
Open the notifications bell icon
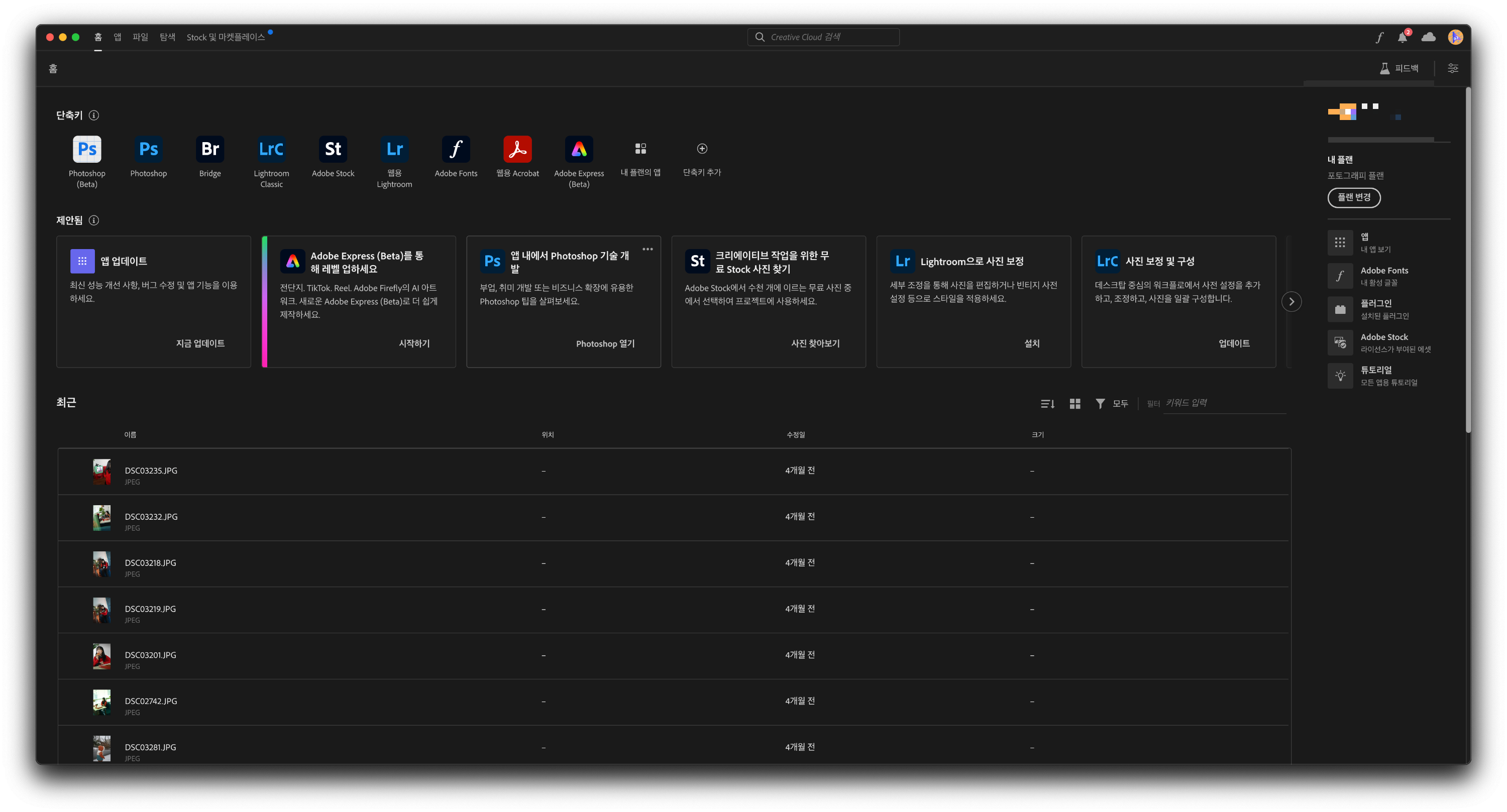pos(1403,38)
